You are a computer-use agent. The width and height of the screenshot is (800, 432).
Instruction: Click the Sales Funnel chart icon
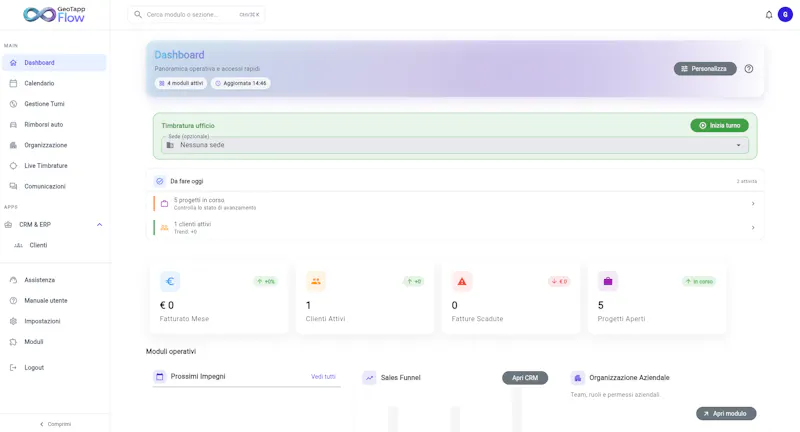pos(369,378)
